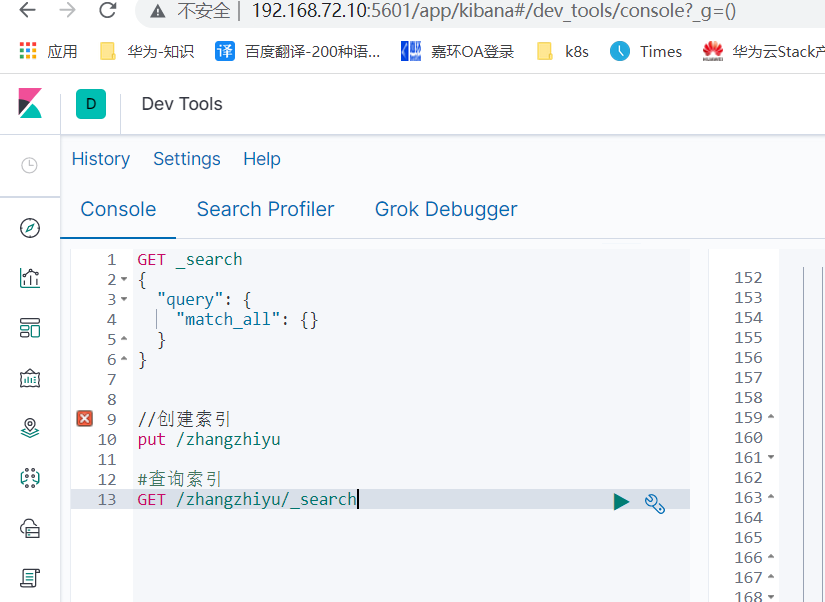
Task: Open History link
Action: click(100, 159)
